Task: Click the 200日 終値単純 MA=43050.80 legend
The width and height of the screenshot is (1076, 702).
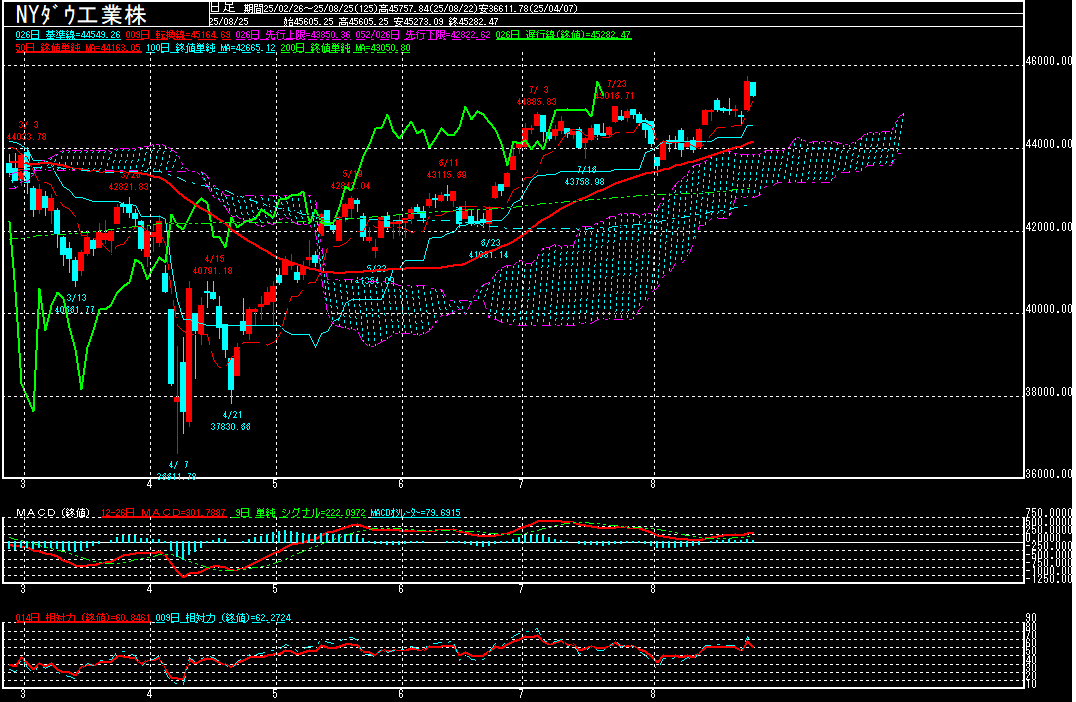Action: [346, 48]
